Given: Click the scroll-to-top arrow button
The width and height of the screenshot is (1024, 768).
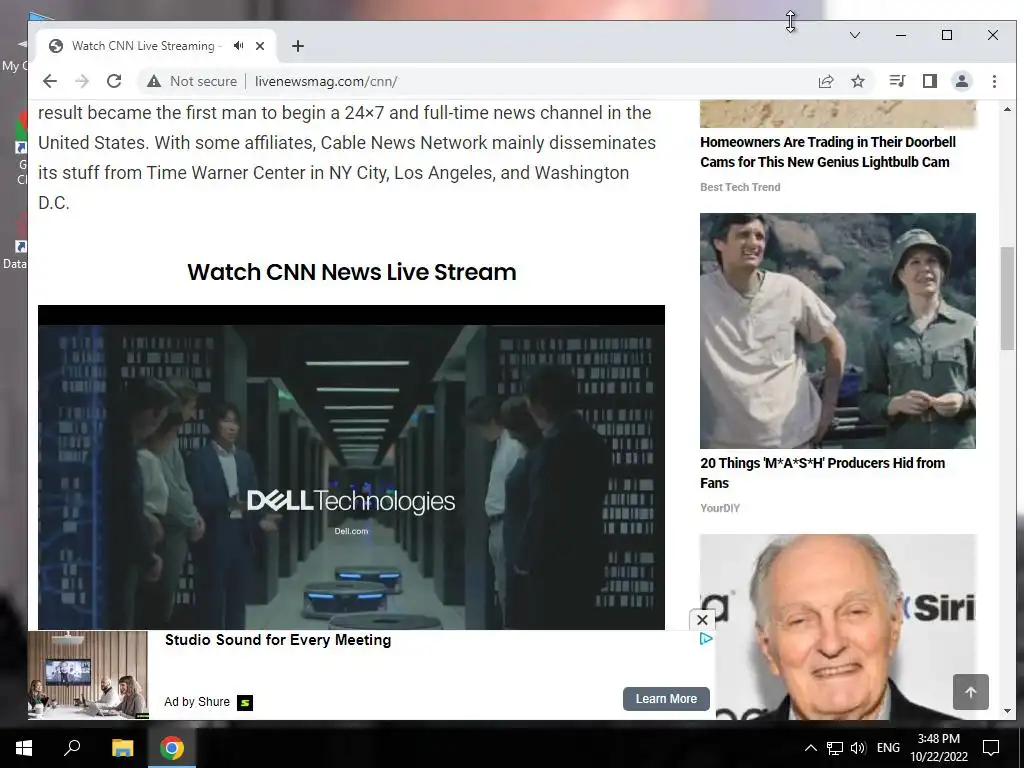Looking at the screenshot, I should (970, 692).
